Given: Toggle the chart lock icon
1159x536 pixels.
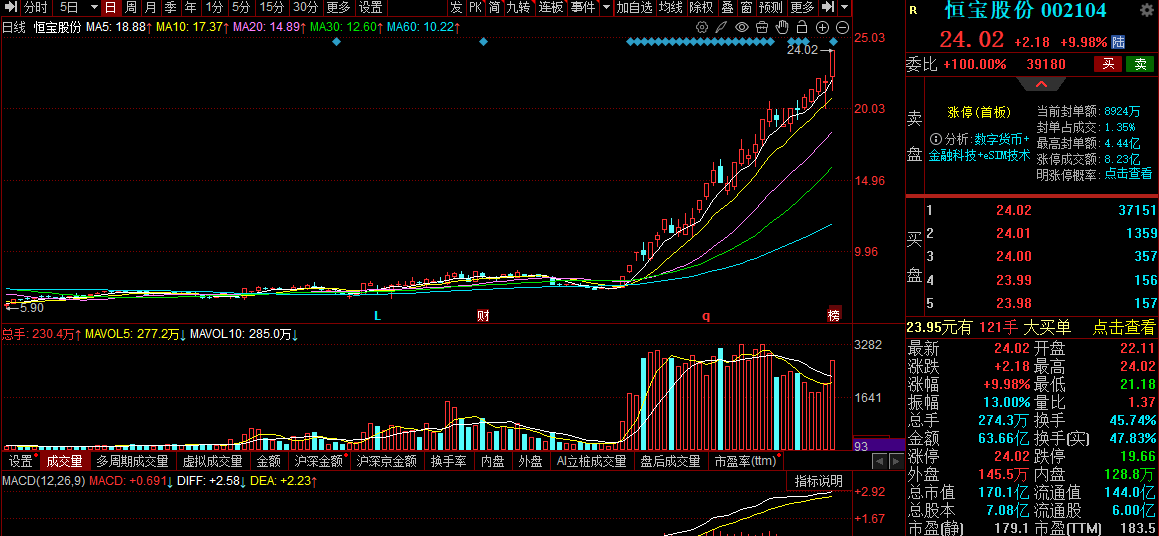Looking at the screenshot, I should point(802,27).
